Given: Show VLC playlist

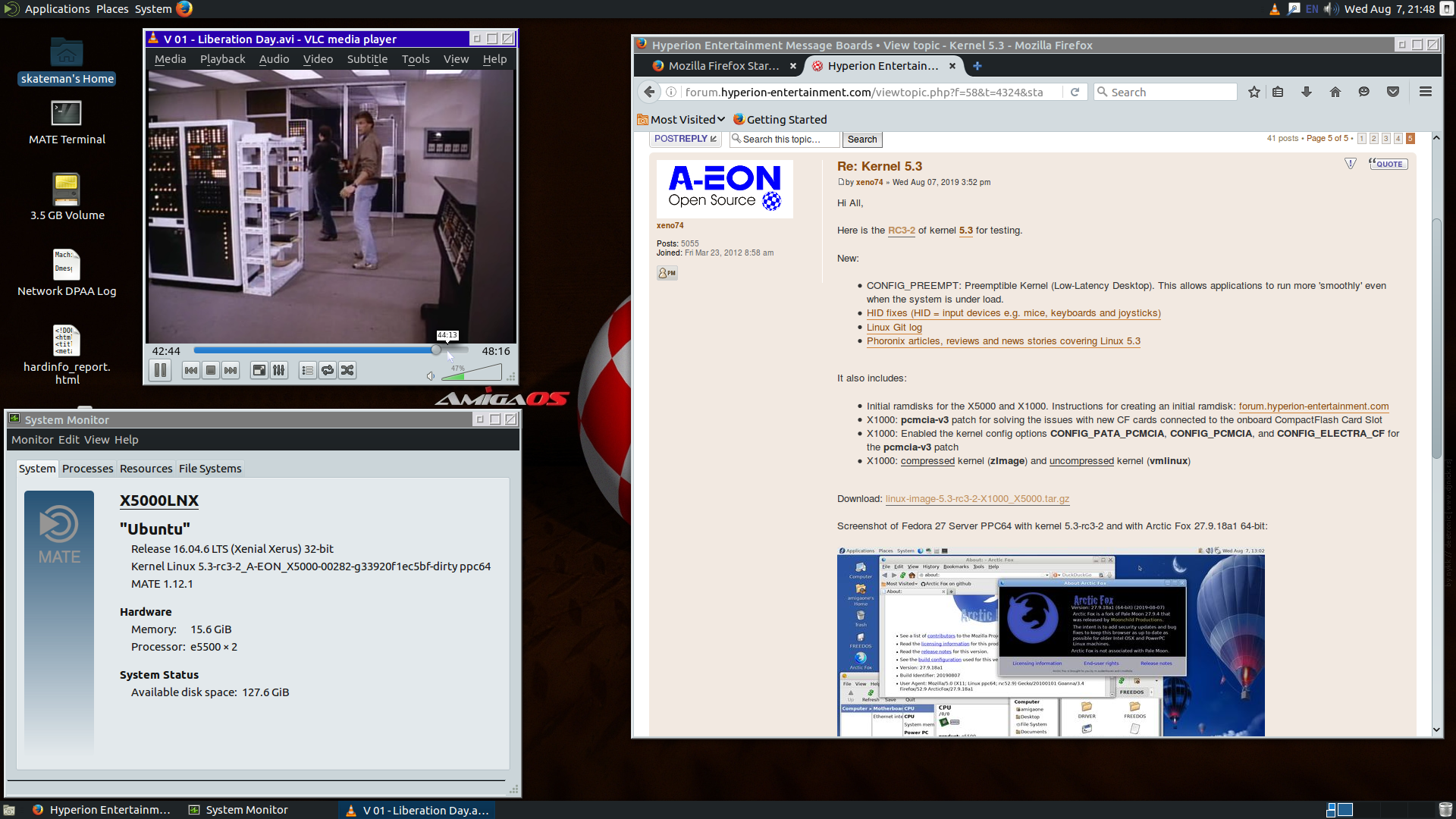Looking at the screenshot, I should tap(307, 370).
